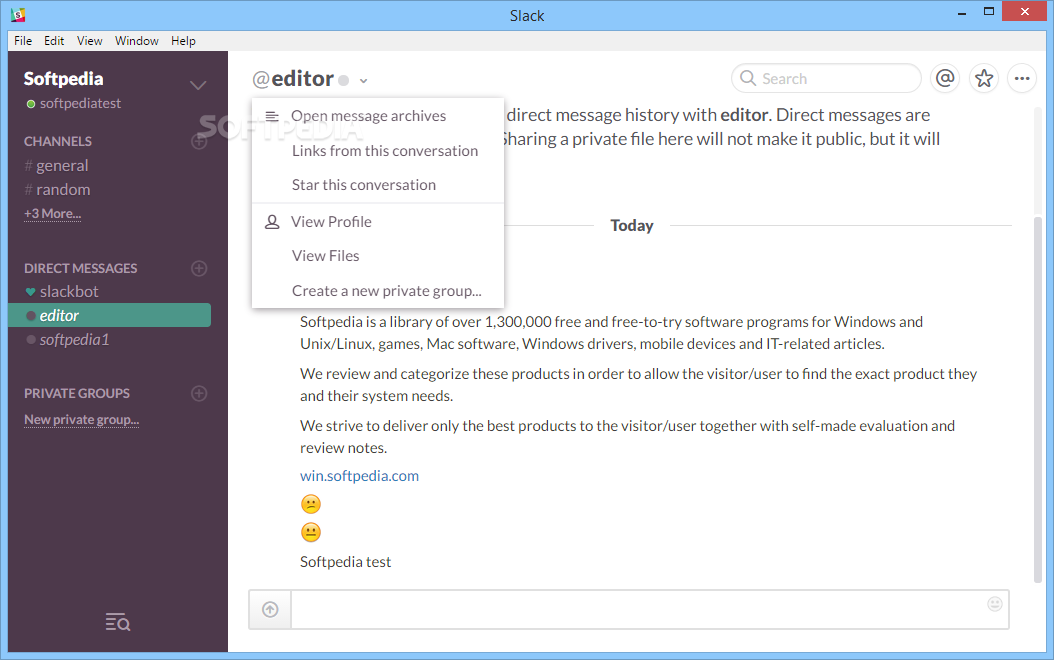The height and width of the screenshot is (660, 1054).
Task: Click the 'Softpedia test' message text
Action: 346,562
